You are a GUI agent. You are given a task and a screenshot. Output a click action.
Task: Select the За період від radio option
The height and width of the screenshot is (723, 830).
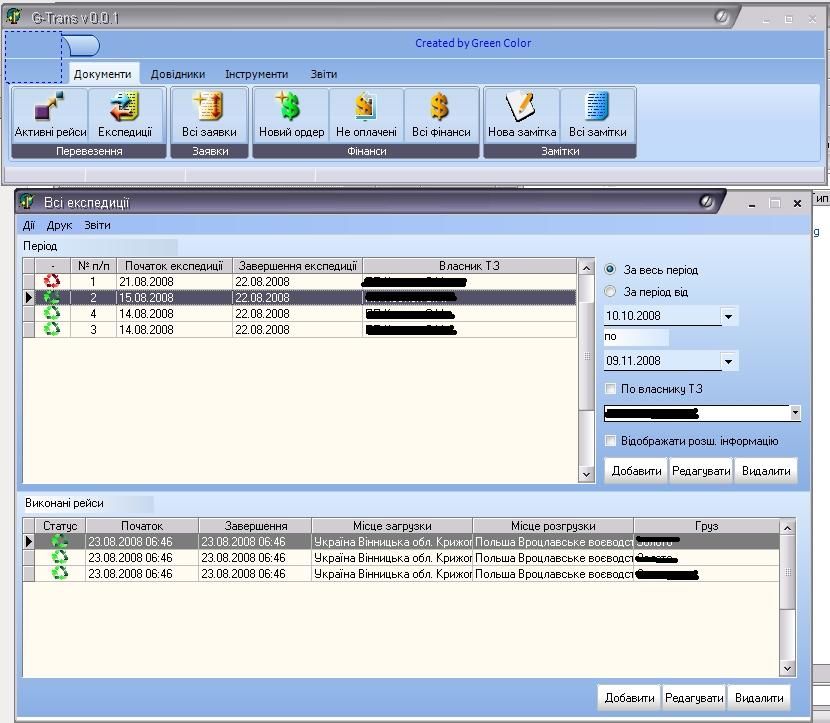(610, 292)
